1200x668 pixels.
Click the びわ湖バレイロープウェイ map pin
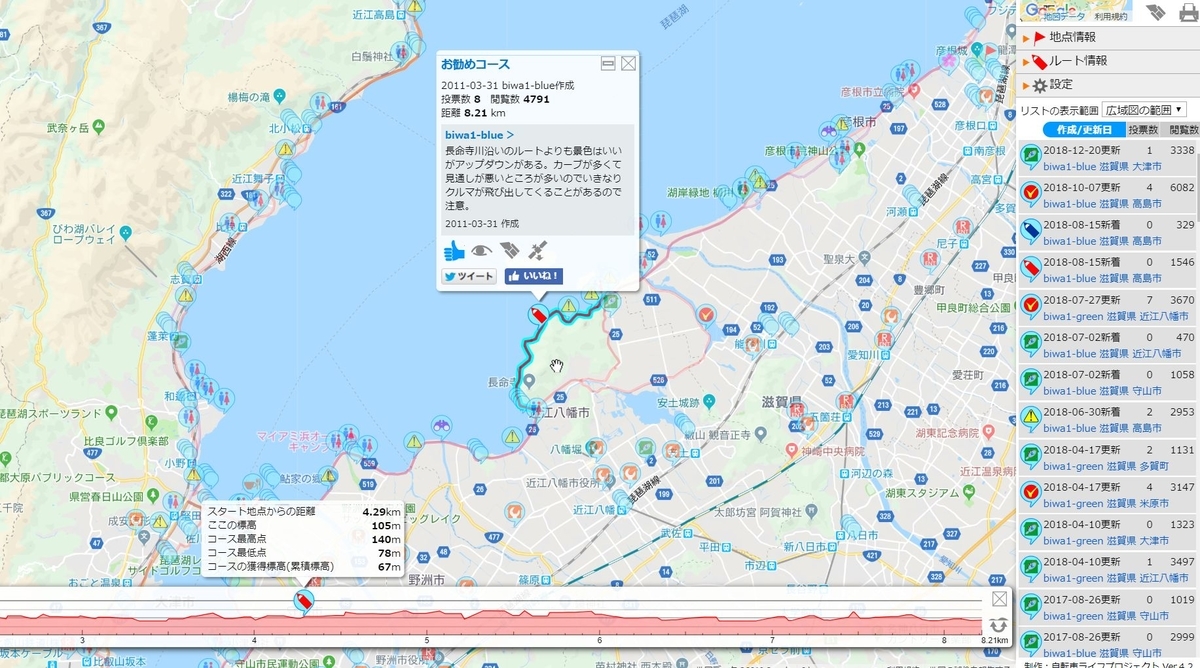(x=124, y=233)
